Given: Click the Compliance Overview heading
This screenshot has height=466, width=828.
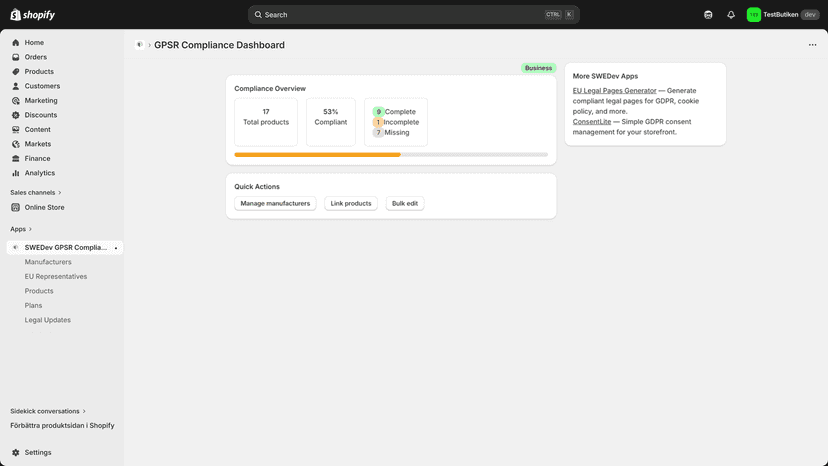Looking at the screenshot, I should point(270,88).
